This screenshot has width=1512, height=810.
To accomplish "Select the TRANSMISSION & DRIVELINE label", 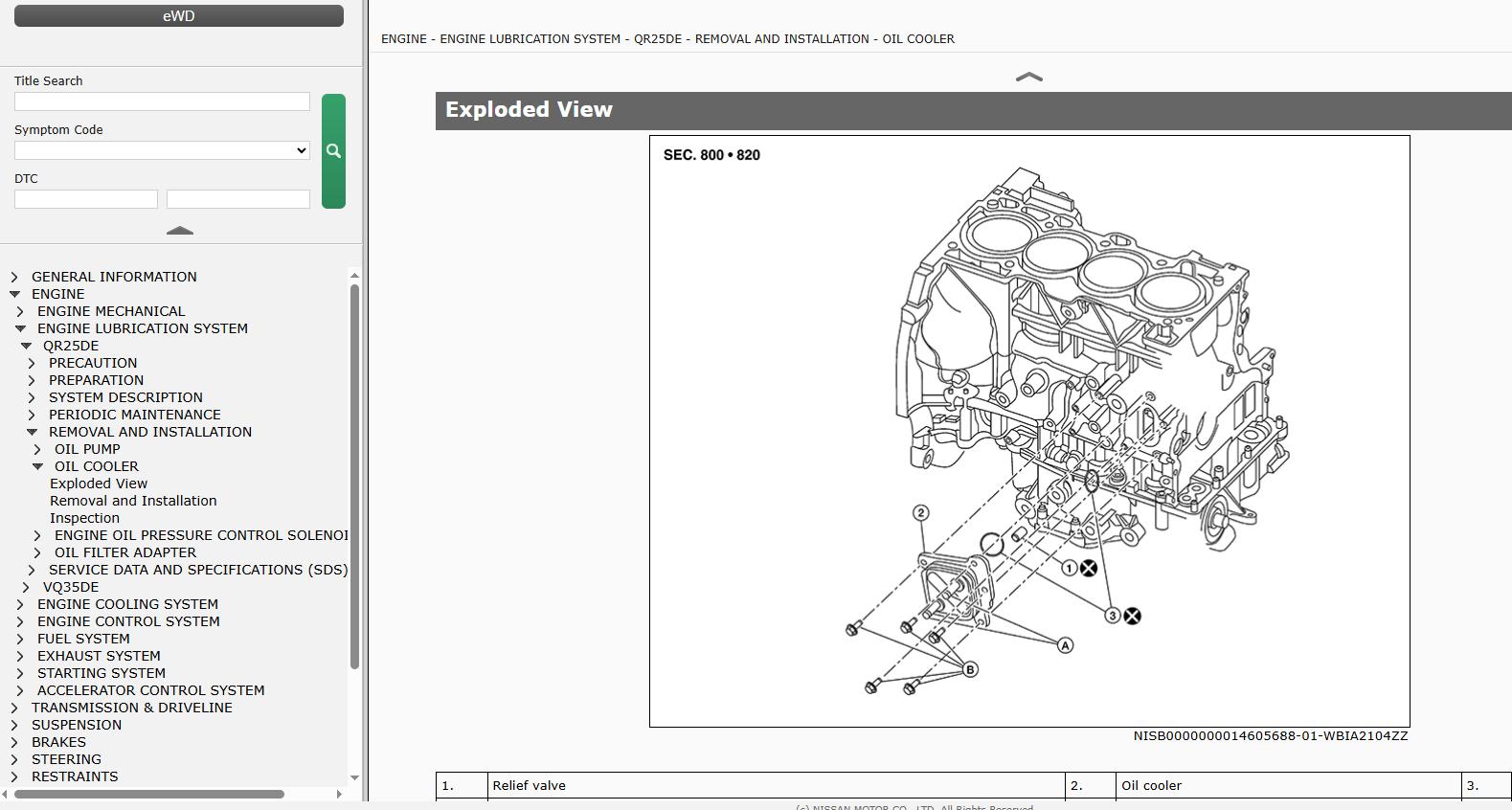I will [x=132, y=708].
